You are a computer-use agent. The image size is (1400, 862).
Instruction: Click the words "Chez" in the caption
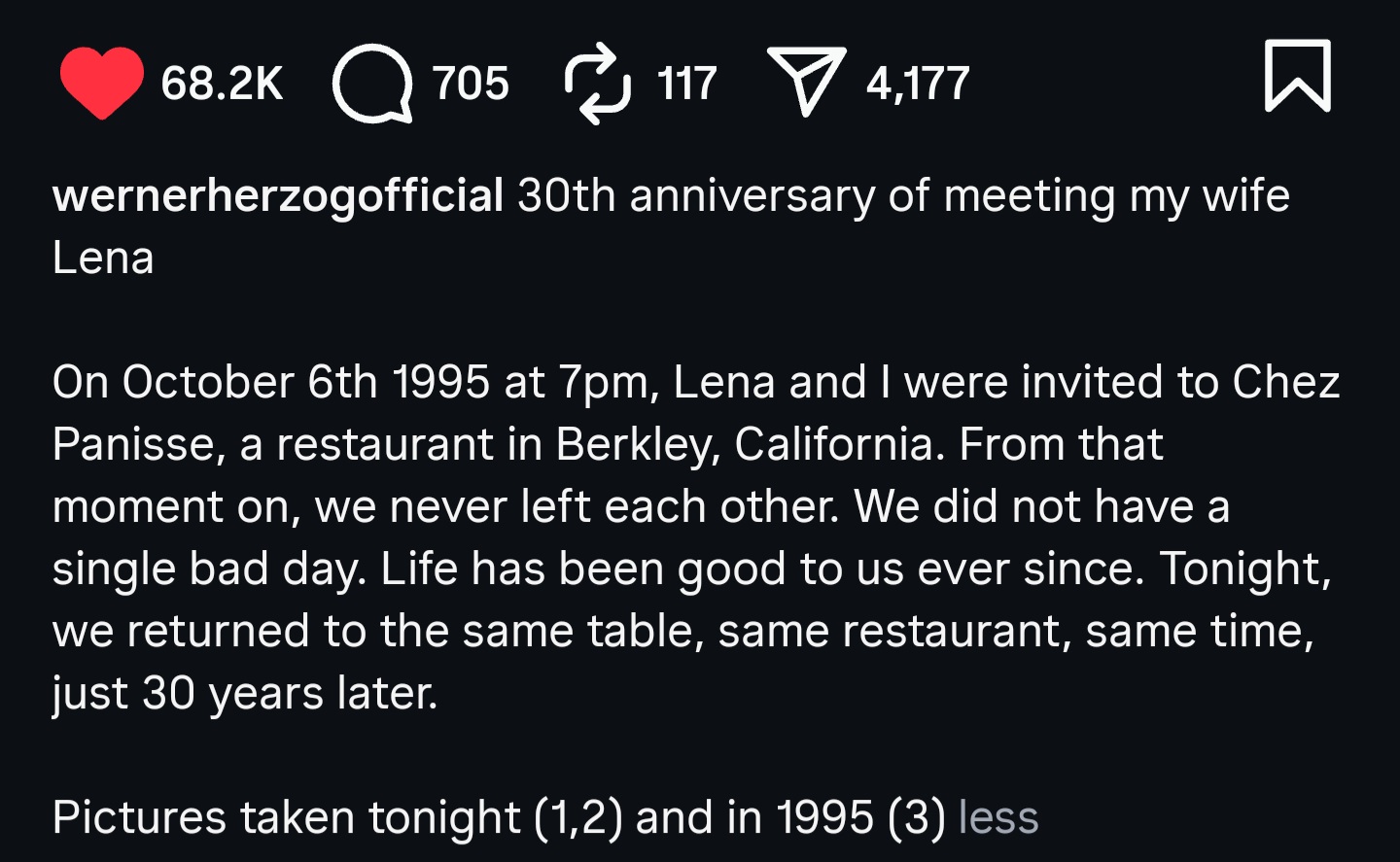(1285, 382)
